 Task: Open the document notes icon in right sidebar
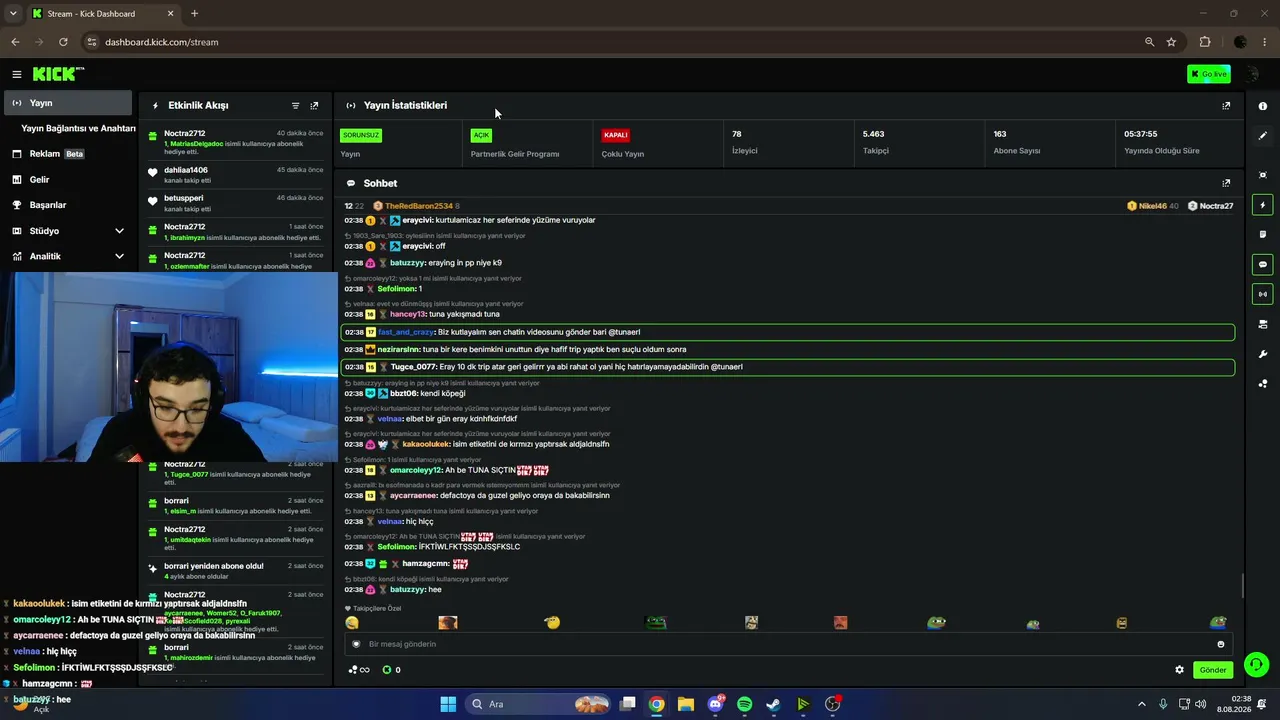pos(1263,234)
